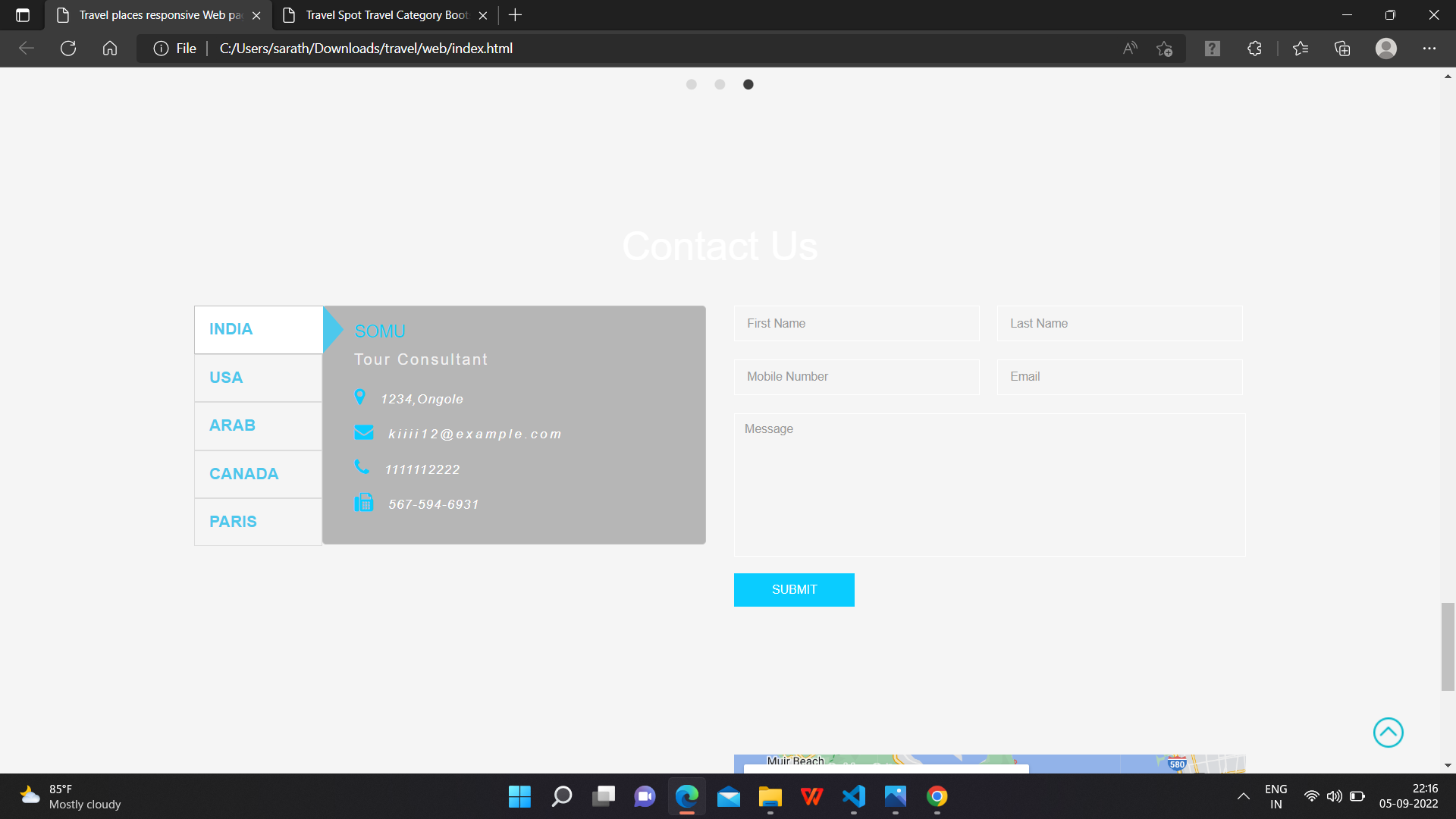This screenshot has height=819, width=1456.
Task: Click the SUBMIT button
Action: [x=794, y=589]
